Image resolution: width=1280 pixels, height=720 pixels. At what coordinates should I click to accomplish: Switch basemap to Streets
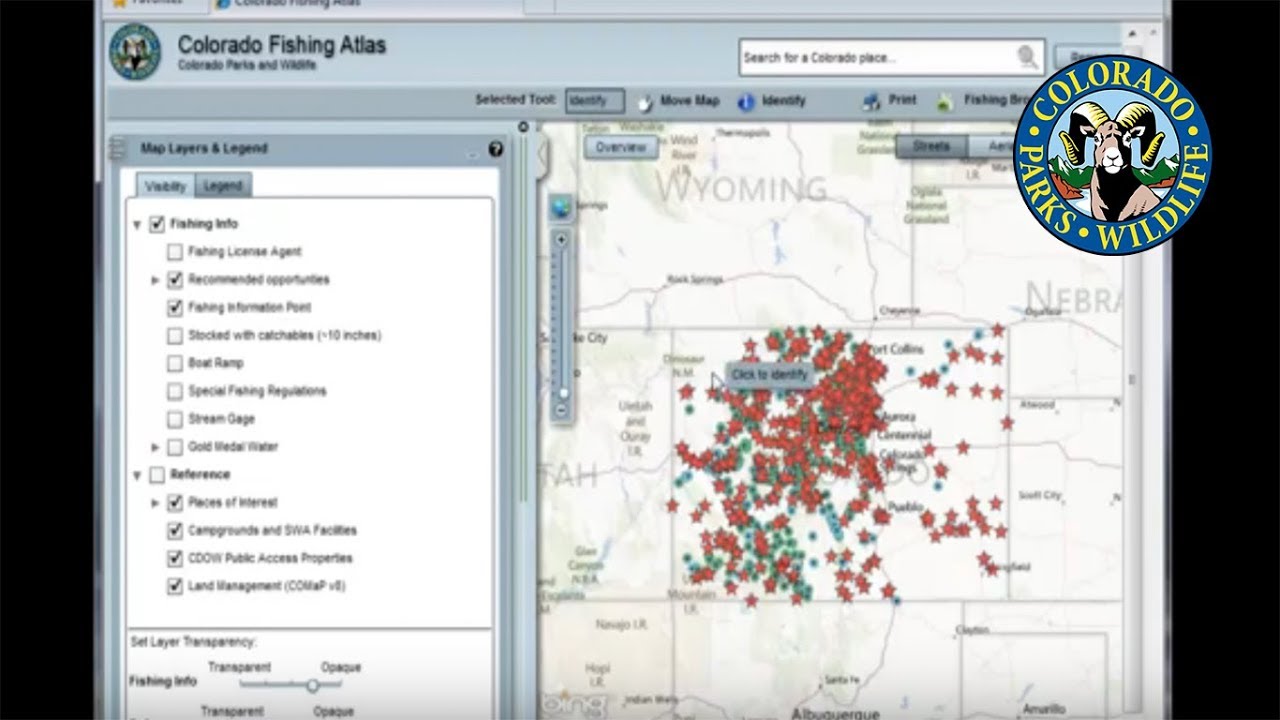coord(931,146)
